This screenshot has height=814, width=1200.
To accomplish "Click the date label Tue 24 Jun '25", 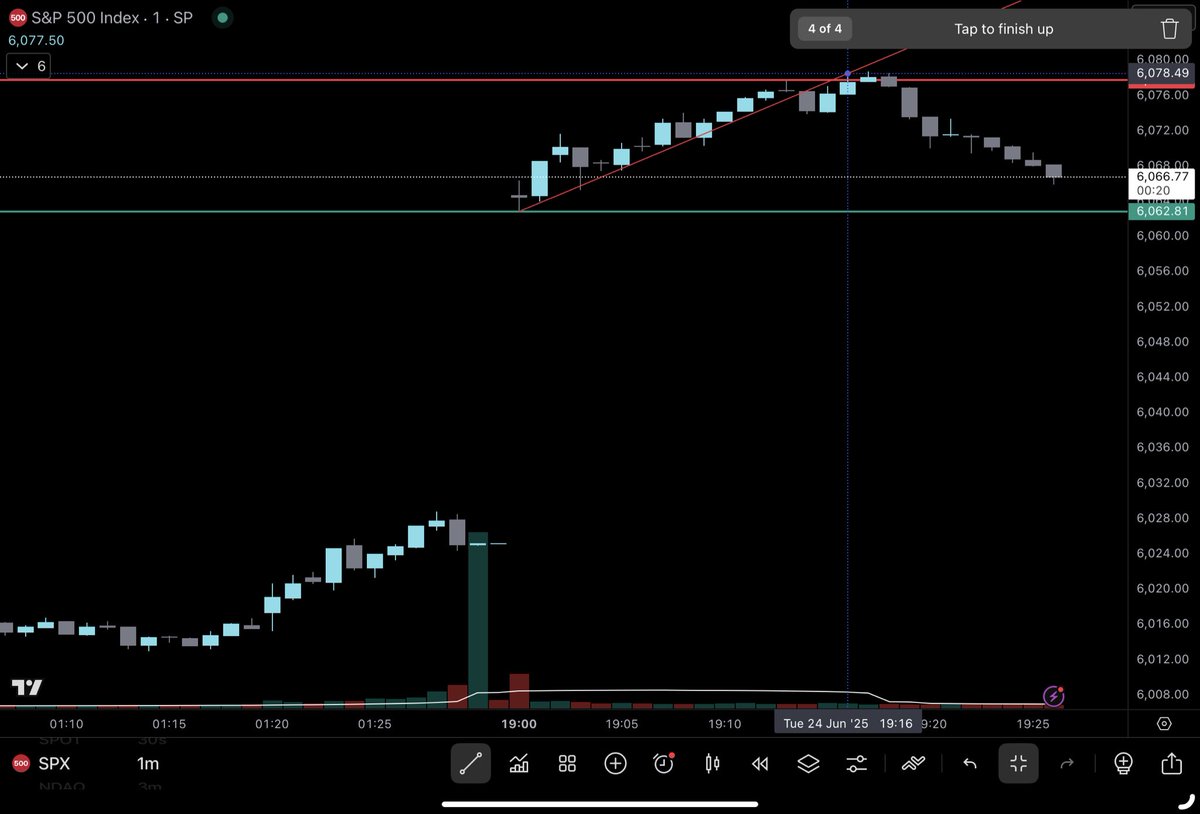I will pyautogui.click(x=826, y=723).
